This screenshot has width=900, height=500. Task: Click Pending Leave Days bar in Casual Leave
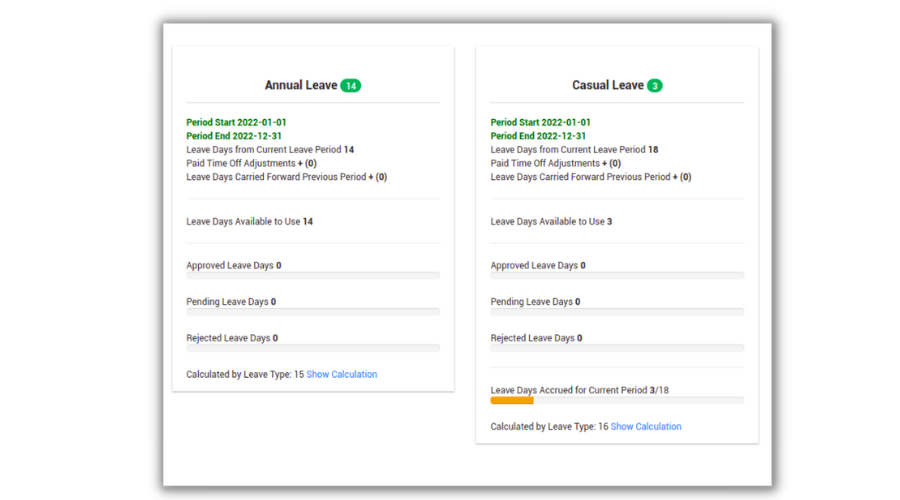coord(617,311)
